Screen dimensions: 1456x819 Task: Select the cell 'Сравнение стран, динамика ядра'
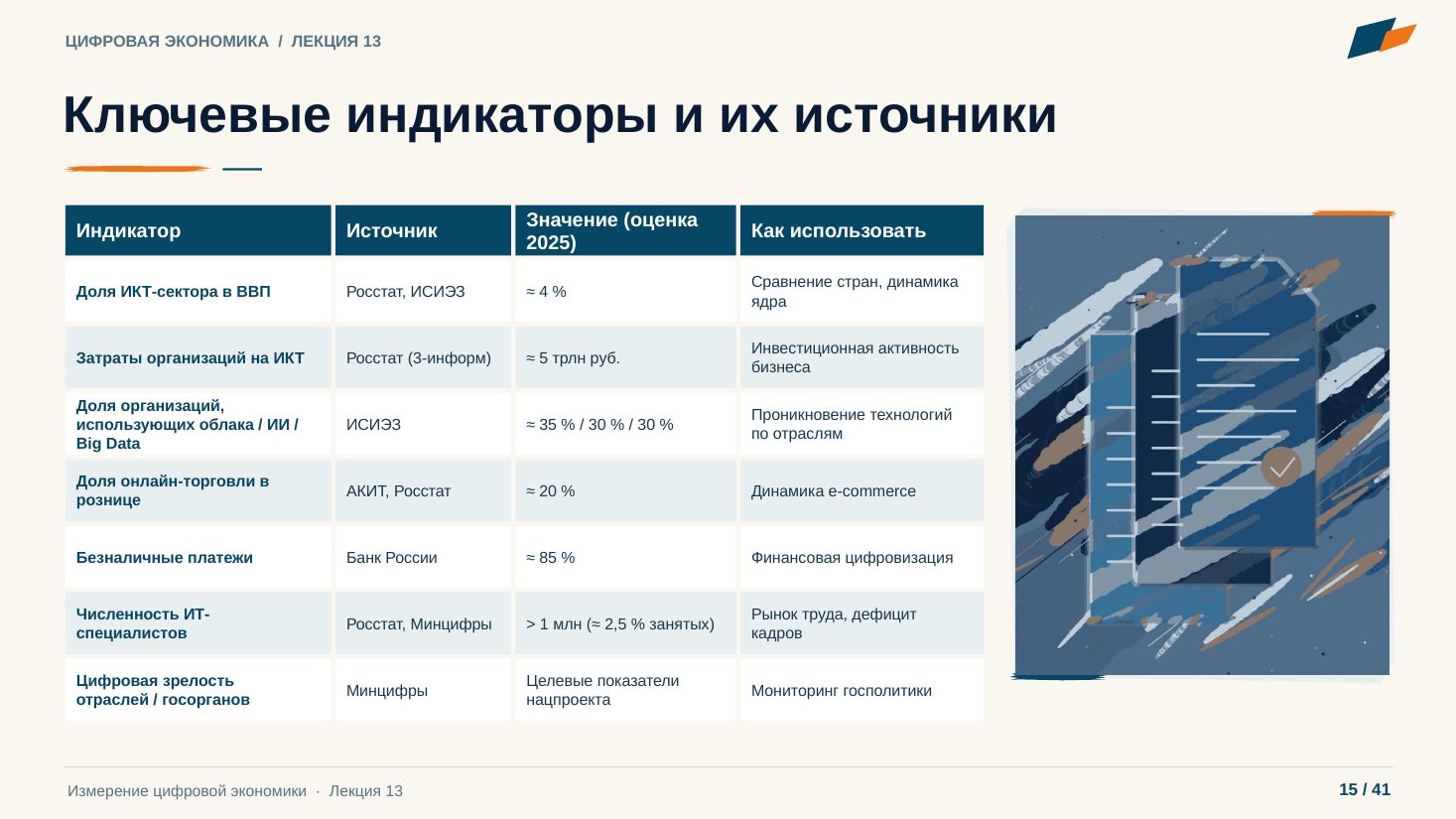(861, 292)
